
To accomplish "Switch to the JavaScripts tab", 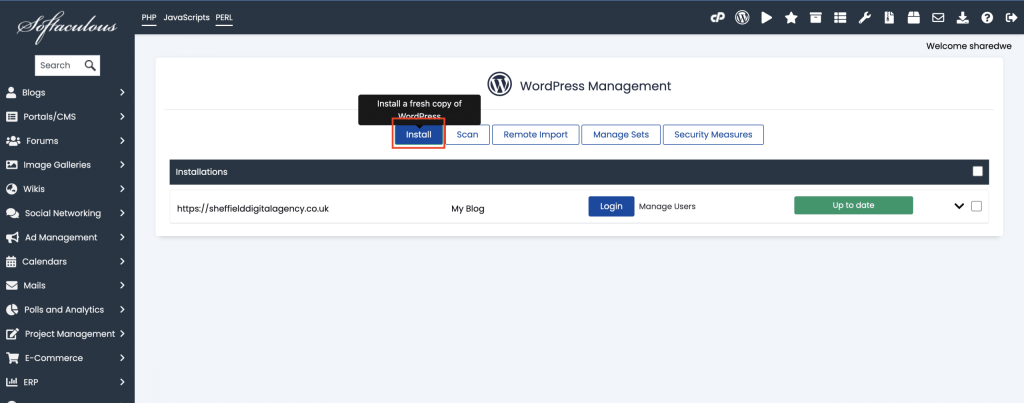I will pyautogui.click(x=186, y=18).
